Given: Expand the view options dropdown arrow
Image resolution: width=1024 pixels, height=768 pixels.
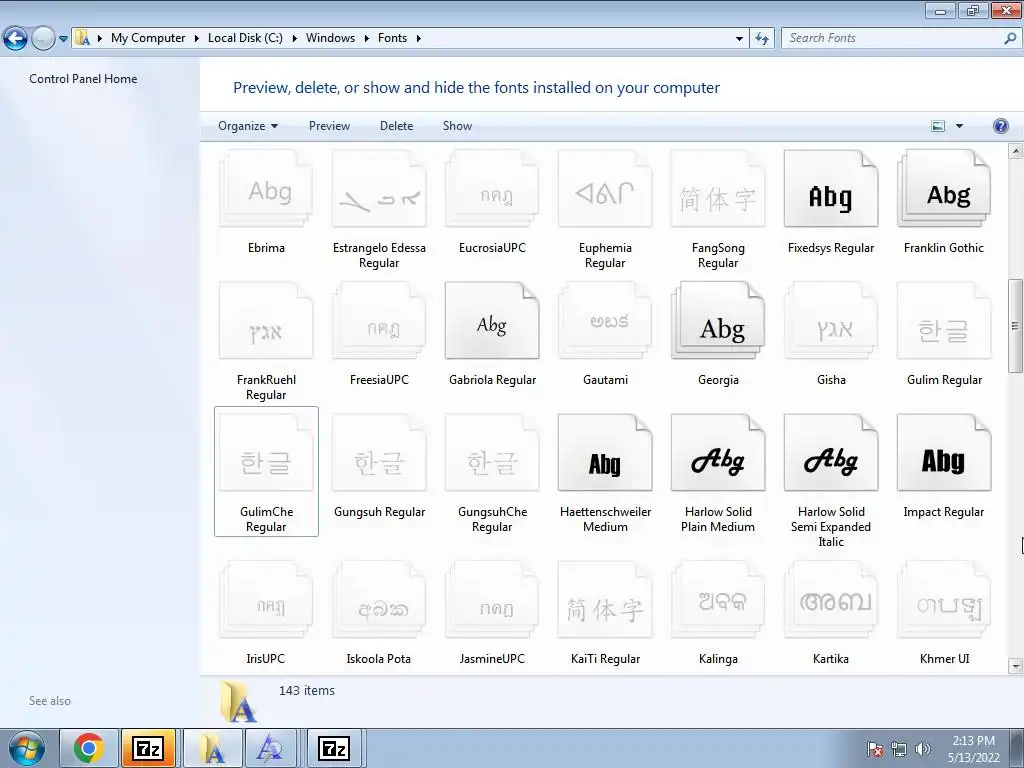Looking at the screenshot, I should [x=959, y=126].
